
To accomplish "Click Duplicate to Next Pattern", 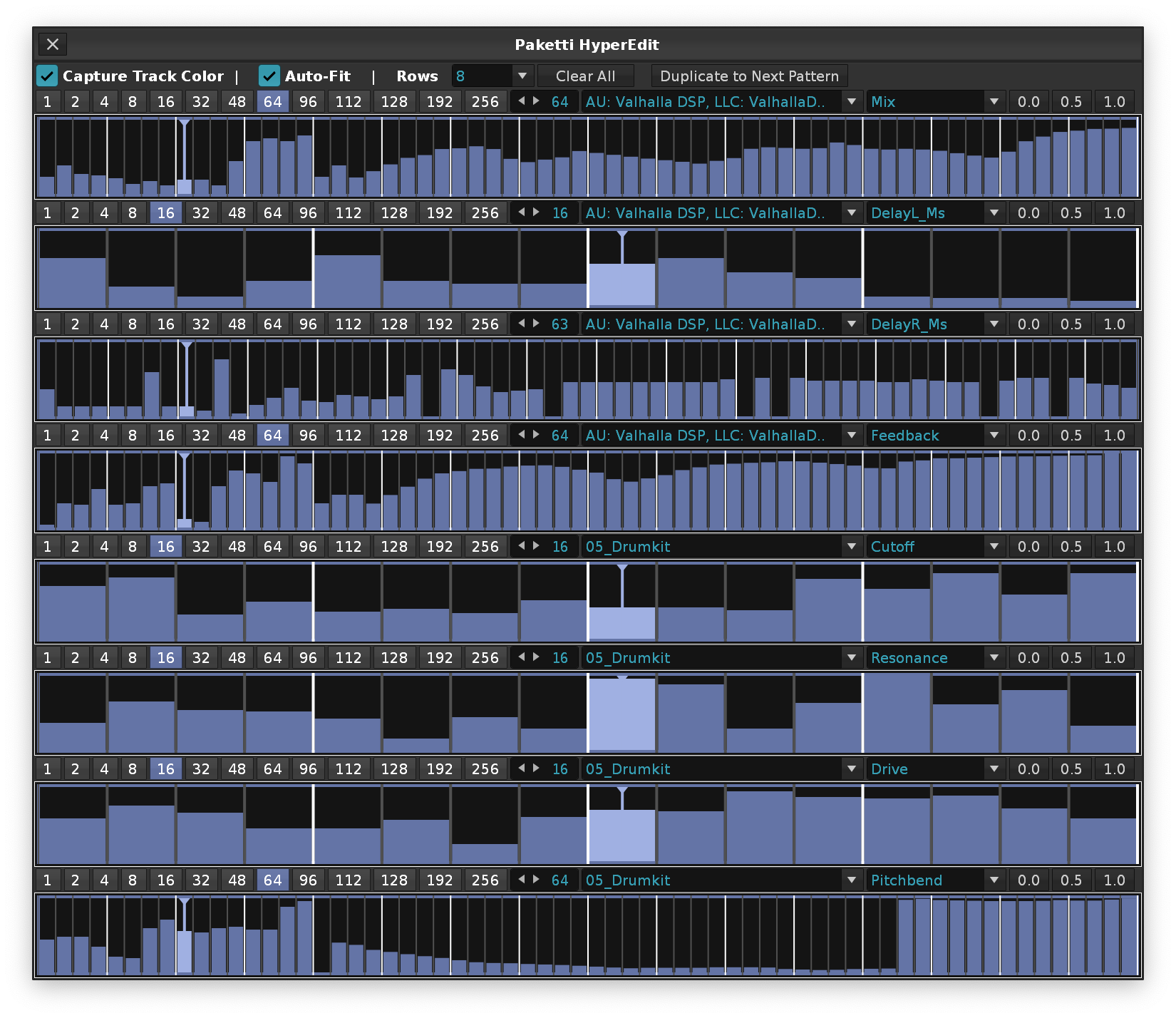I will pyautogui.click(x=749, y=76).
